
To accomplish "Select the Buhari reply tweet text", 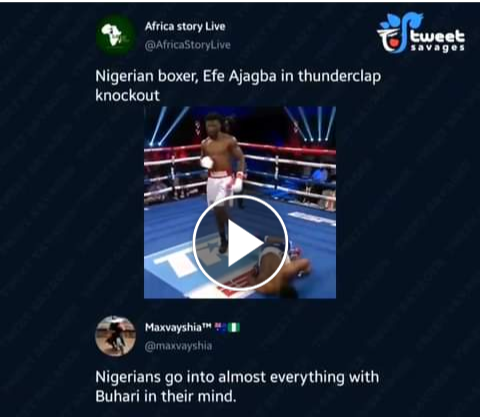I will (x=237, y=387).
